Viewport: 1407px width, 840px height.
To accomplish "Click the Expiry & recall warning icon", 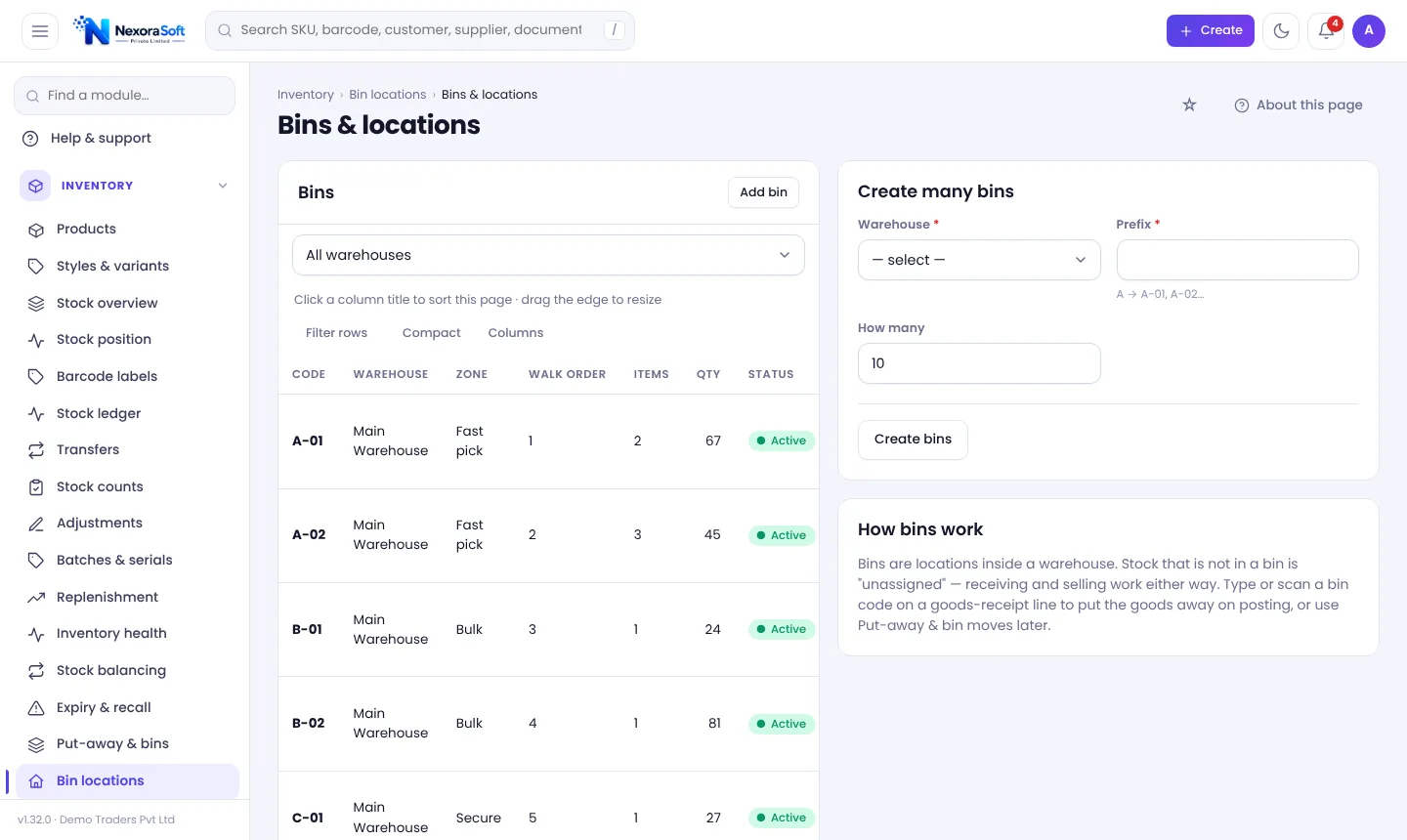I will tap(36, 708).
